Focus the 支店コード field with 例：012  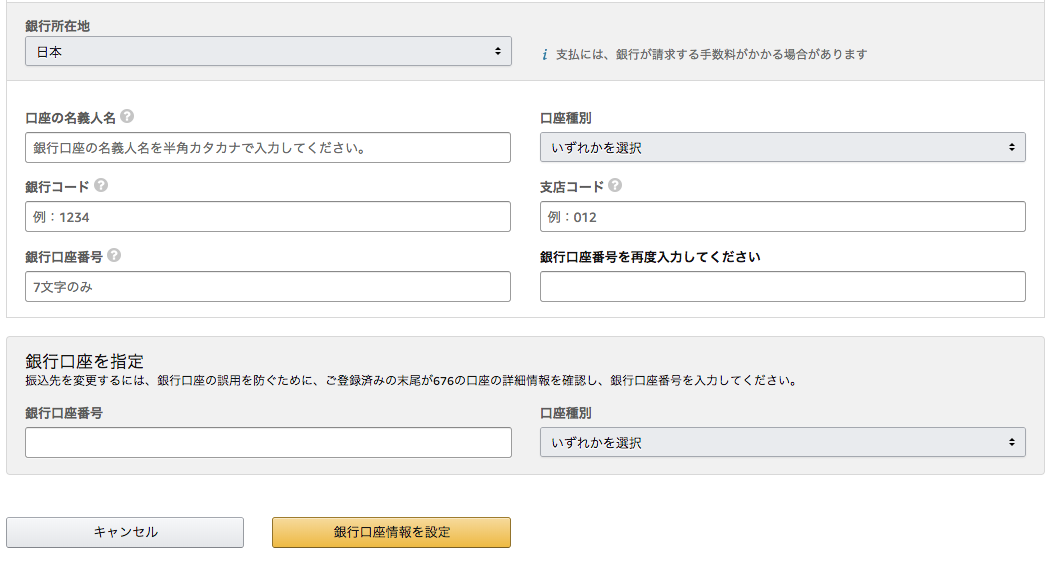point(783,217)
